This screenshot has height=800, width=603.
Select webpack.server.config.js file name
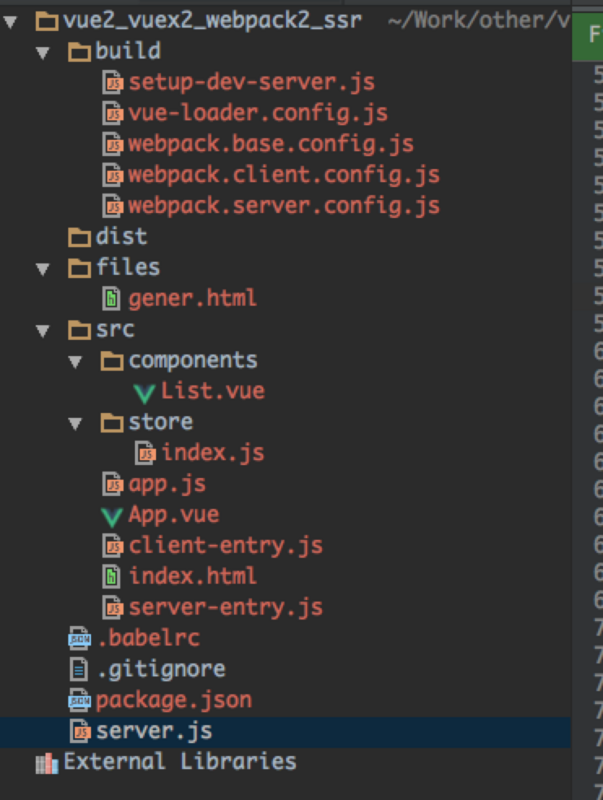pos(284,206)
